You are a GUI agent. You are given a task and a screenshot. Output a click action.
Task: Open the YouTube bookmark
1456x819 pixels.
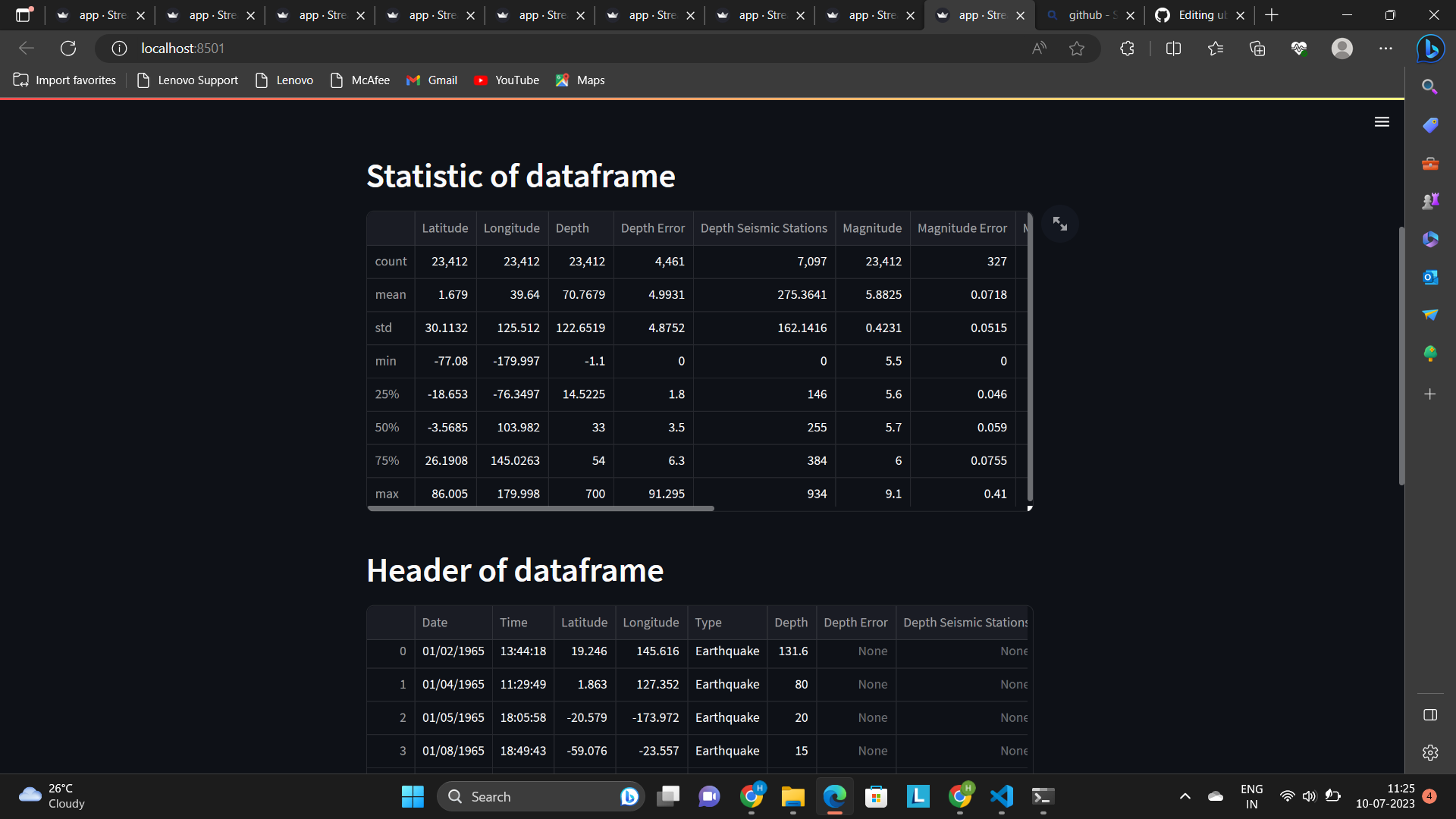pos(507,80)
